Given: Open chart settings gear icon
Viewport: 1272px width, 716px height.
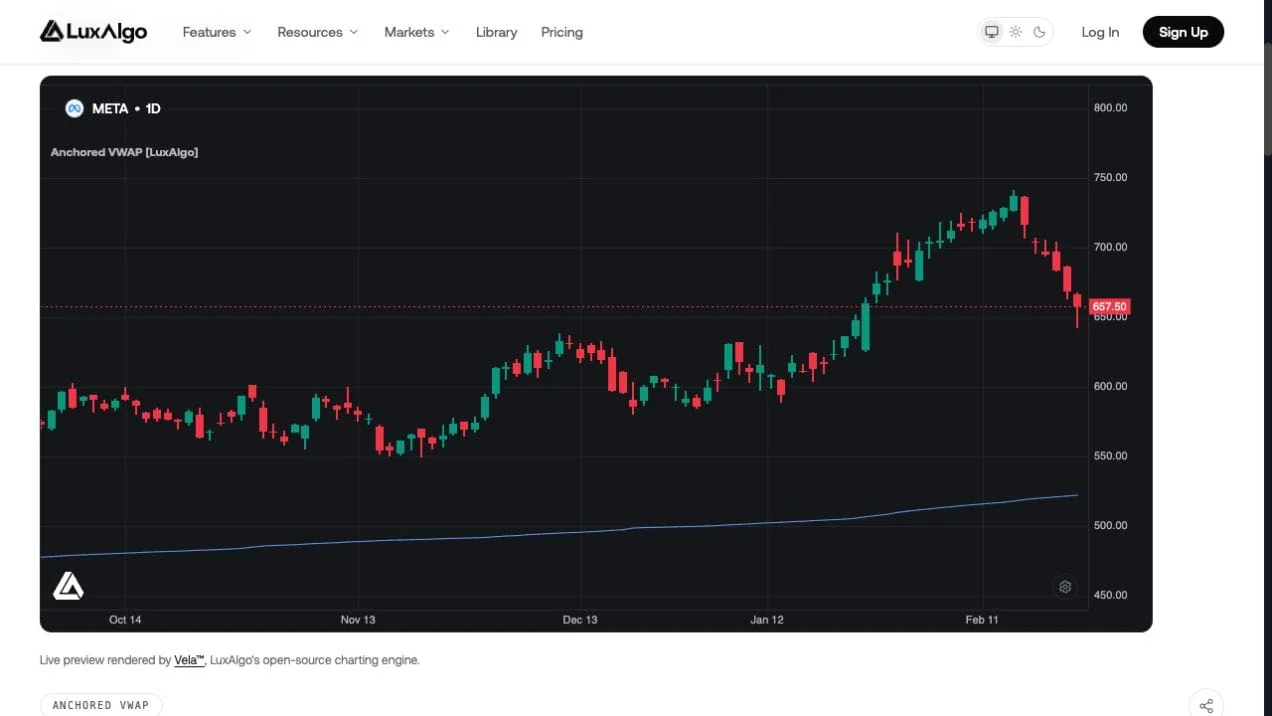Looking at the screenshot, I should 1065,587.
